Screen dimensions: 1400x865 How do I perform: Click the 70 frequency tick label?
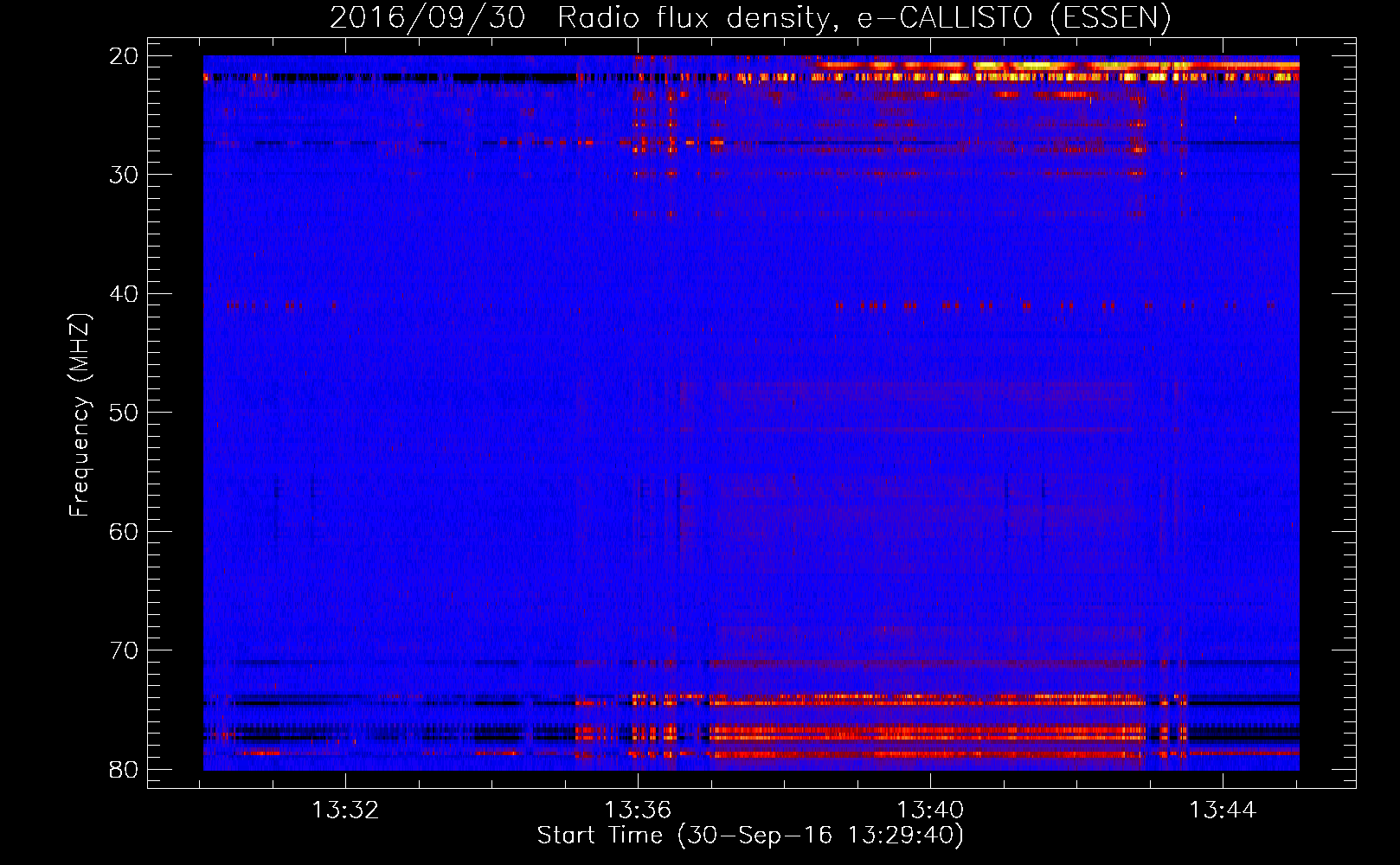(124, 650)
